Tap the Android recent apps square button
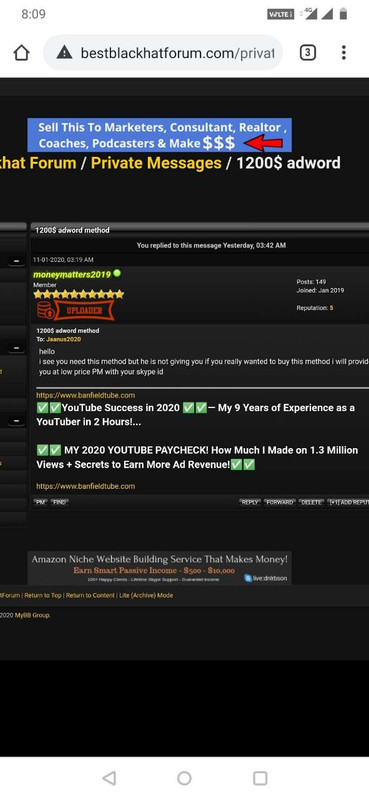 click(x=260, y=778)
